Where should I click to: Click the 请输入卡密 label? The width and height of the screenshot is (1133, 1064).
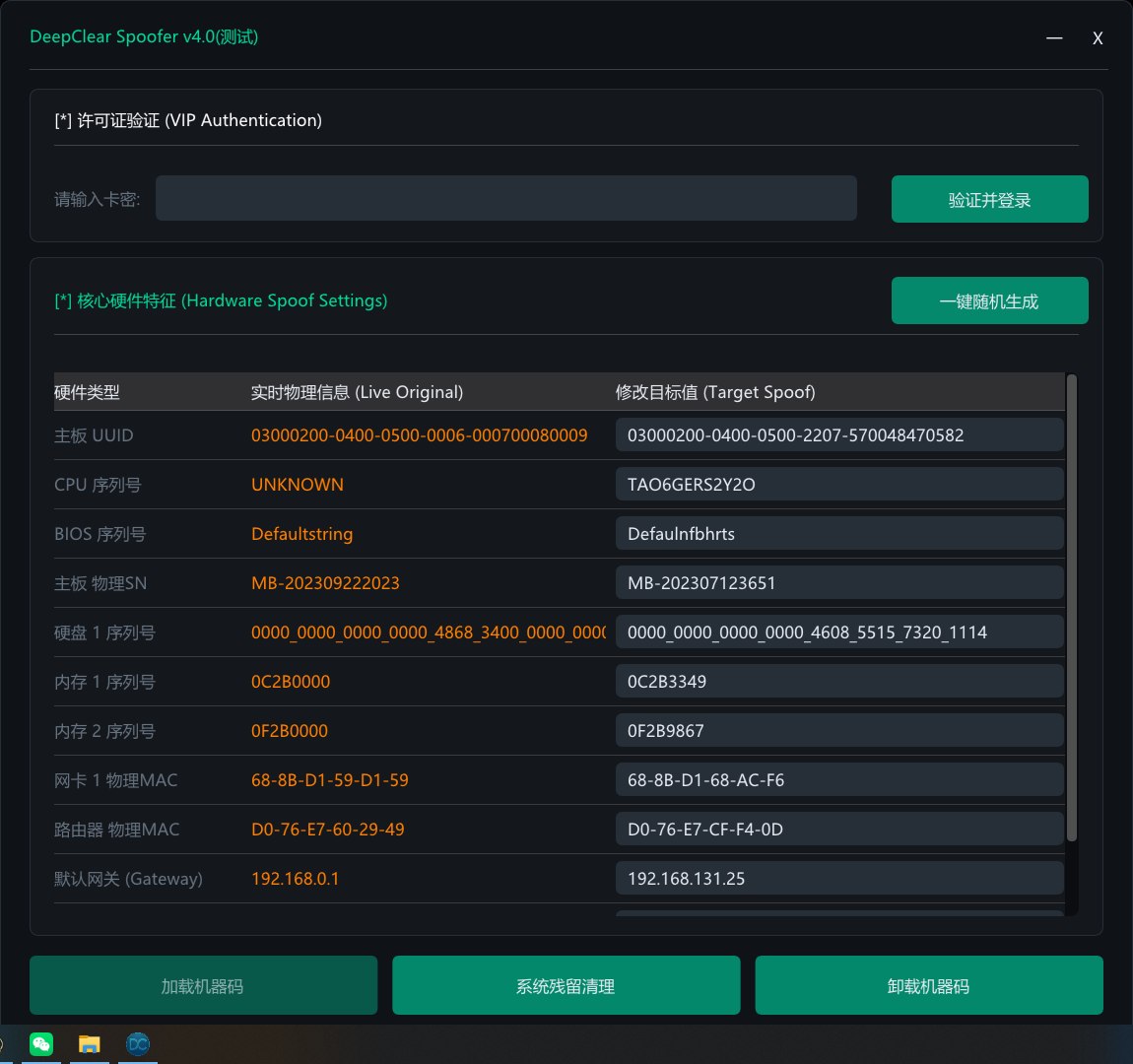(x=97, y=199)
